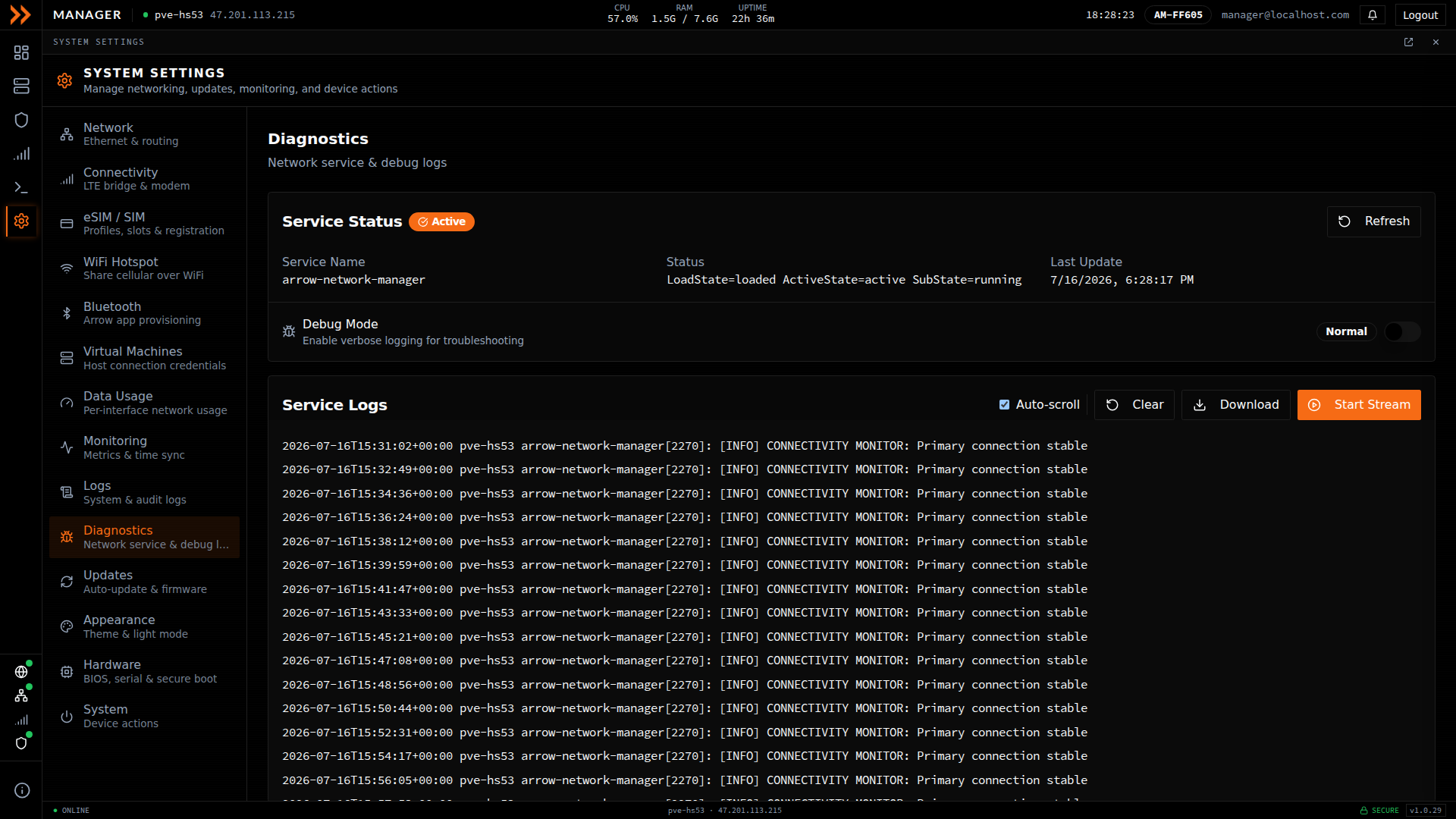Click the log entry at 15:45:21

coord(685,637)
